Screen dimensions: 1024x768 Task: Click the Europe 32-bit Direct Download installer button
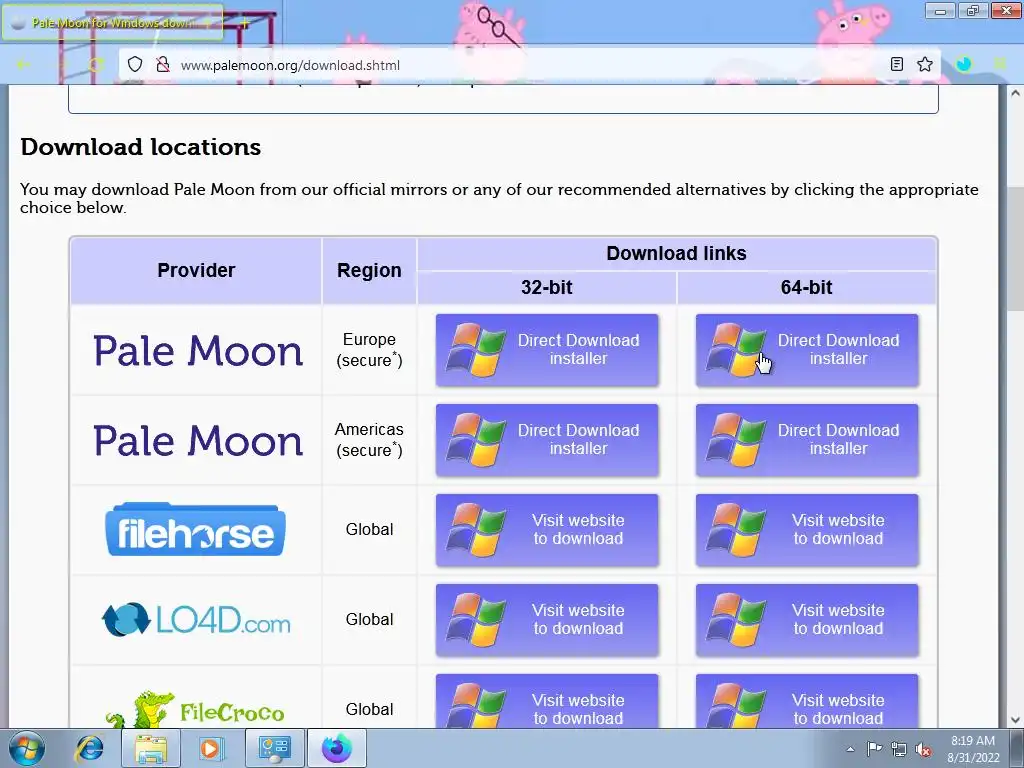click(x=547, y=350)
